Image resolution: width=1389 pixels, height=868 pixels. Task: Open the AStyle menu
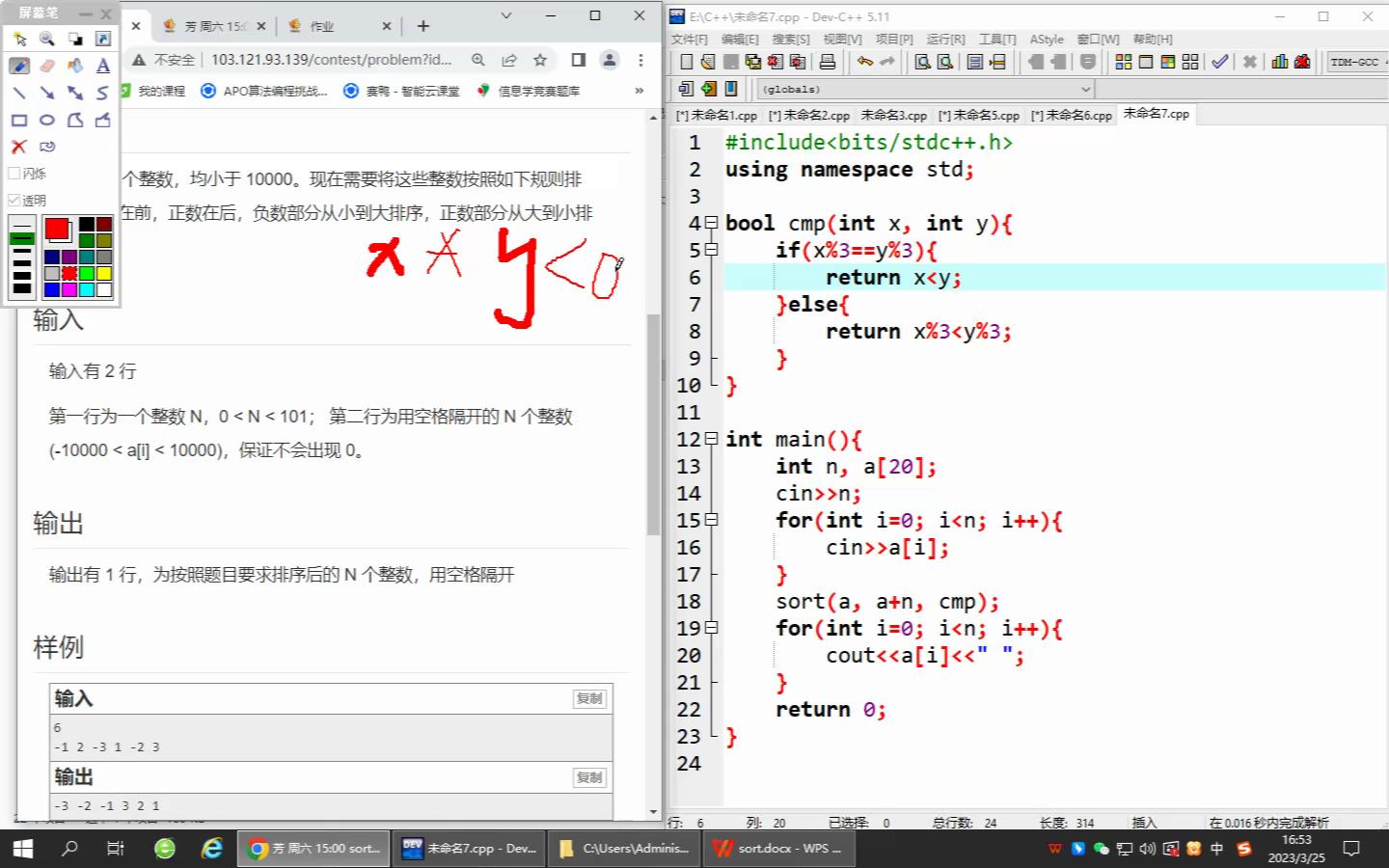click(1047, 39)
